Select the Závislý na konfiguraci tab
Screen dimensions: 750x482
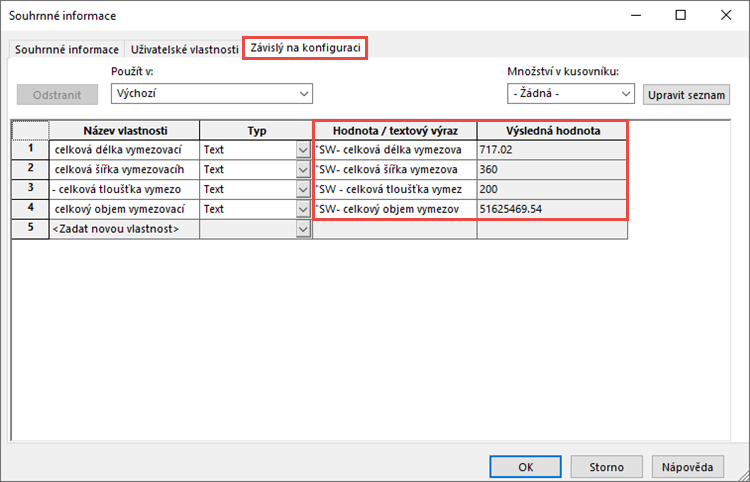[x=306, y=48]
